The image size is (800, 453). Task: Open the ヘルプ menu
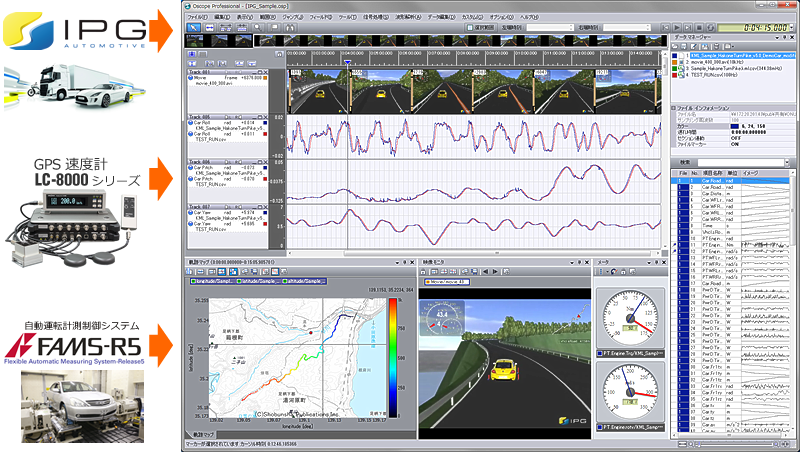529,17
